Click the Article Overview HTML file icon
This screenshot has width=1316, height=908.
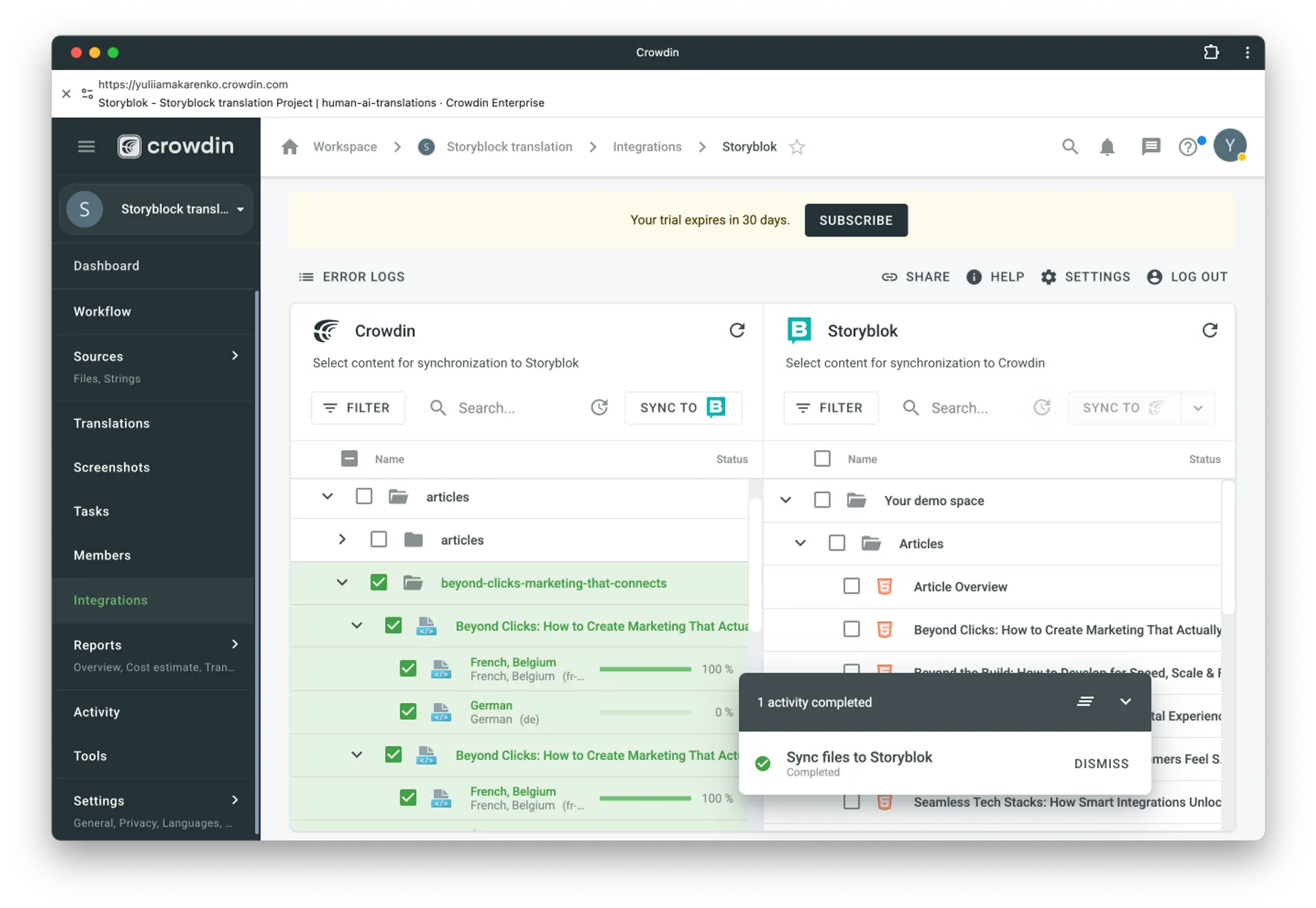(884, 586)
